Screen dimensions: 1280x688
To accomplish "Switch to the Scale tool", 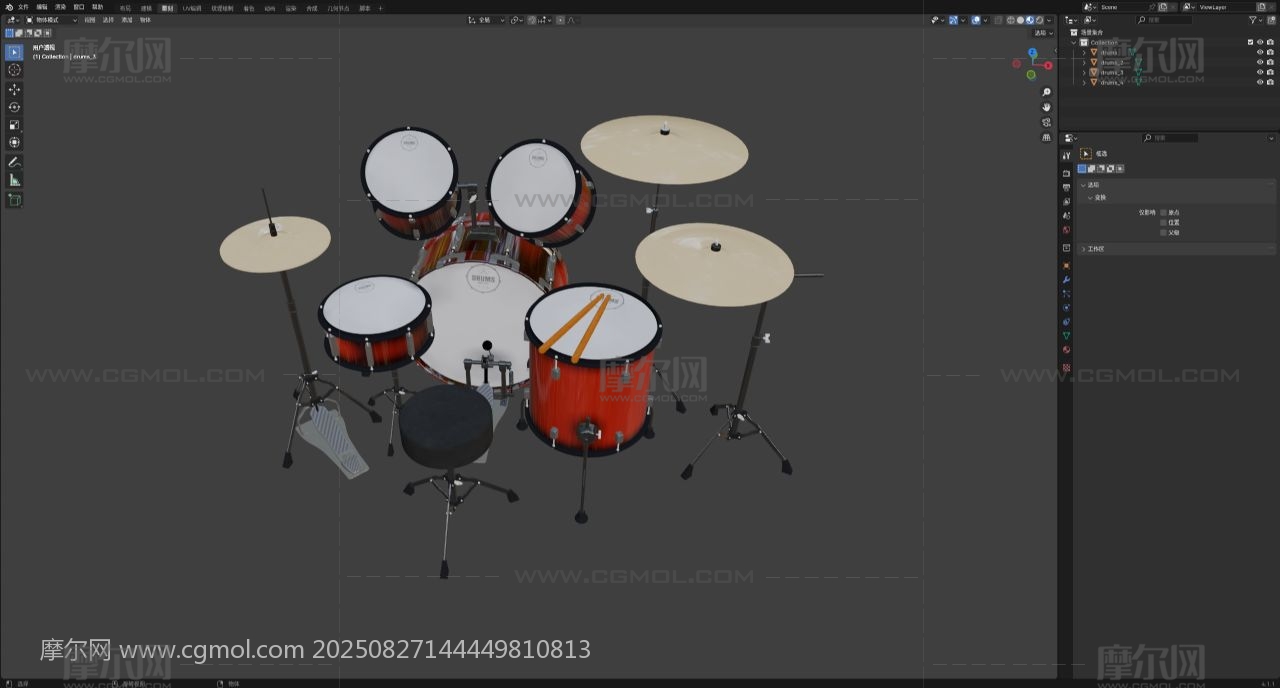I will click(x=14, y=125).
